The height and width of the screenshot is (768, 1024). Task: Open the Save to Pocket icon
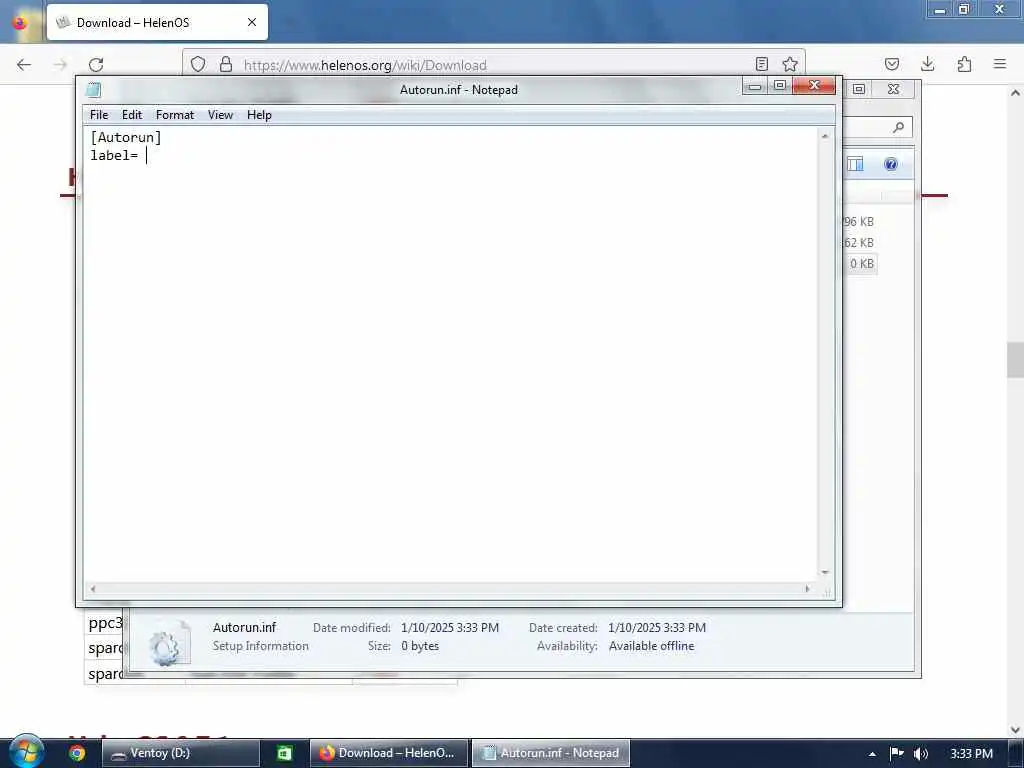[892, 64]
